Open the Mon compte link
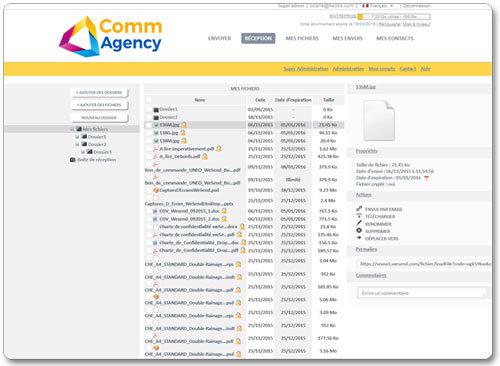 tap(382, 69)
